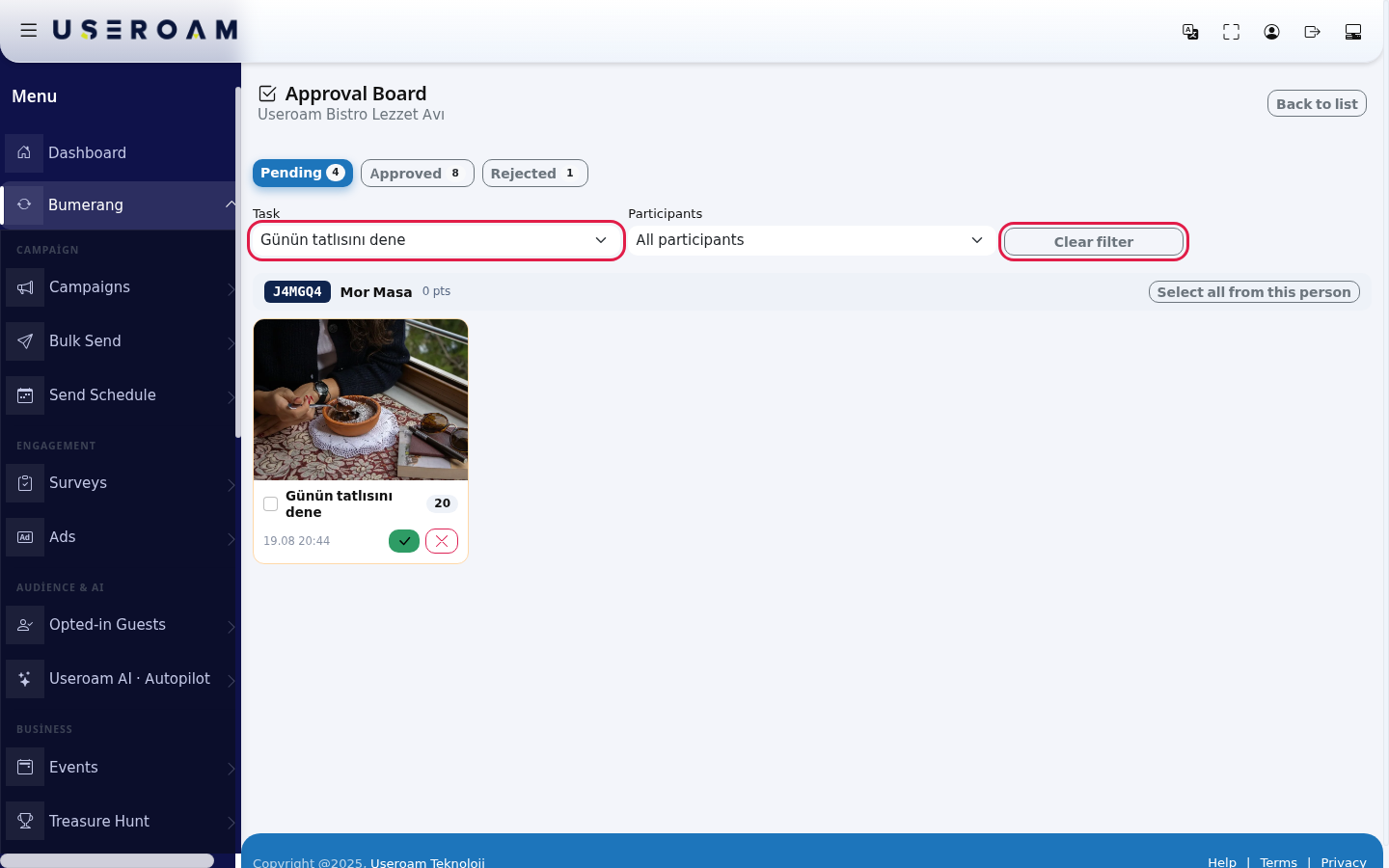Click the 0 pts label
Screen dimensions: 1389x868
436,291
